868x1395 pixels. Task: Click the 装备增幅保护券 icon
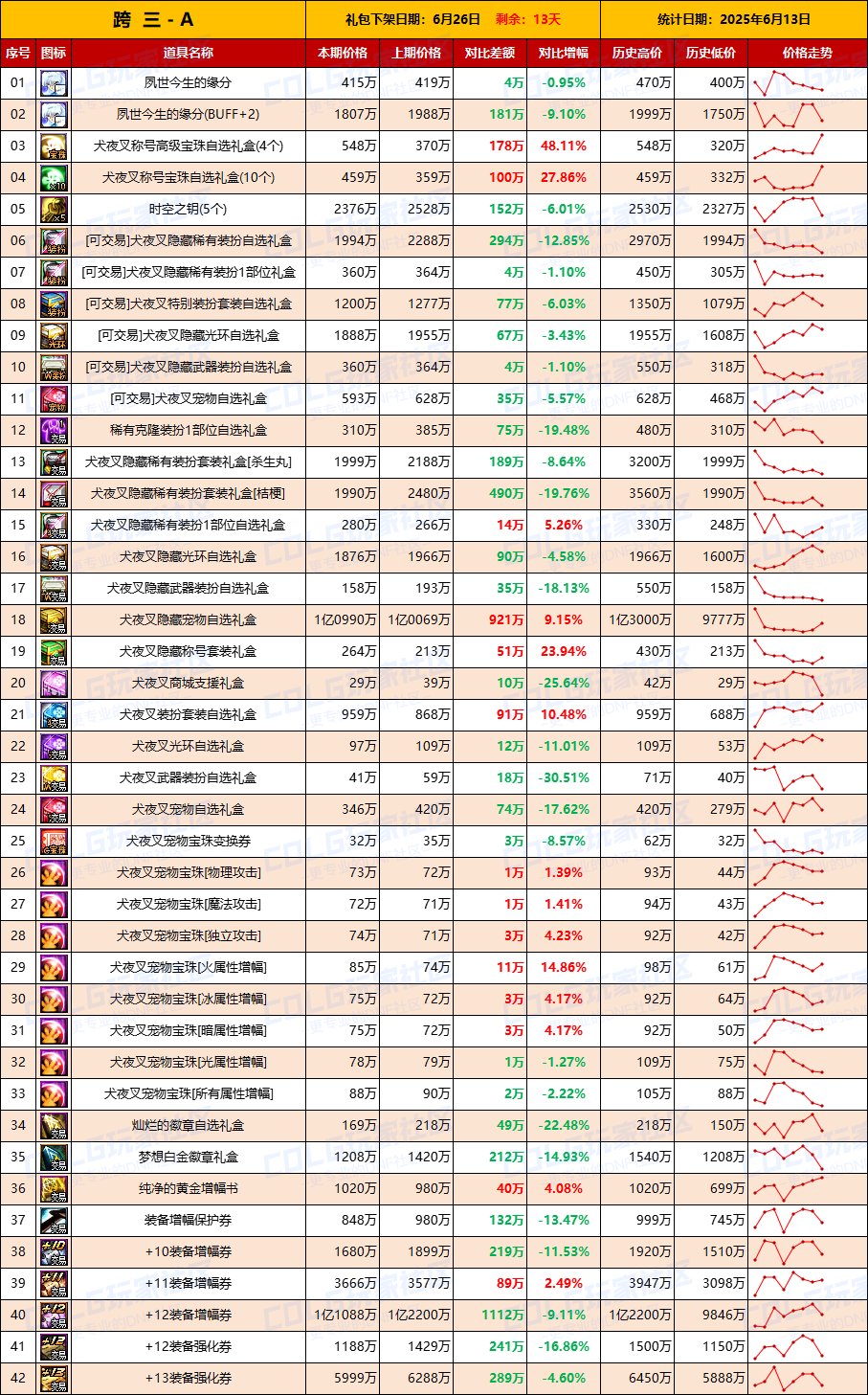(54, 1221)
